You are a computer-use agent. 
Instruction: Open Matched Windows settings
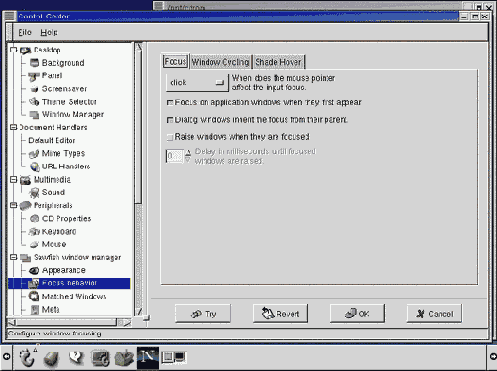coord(74,296)
